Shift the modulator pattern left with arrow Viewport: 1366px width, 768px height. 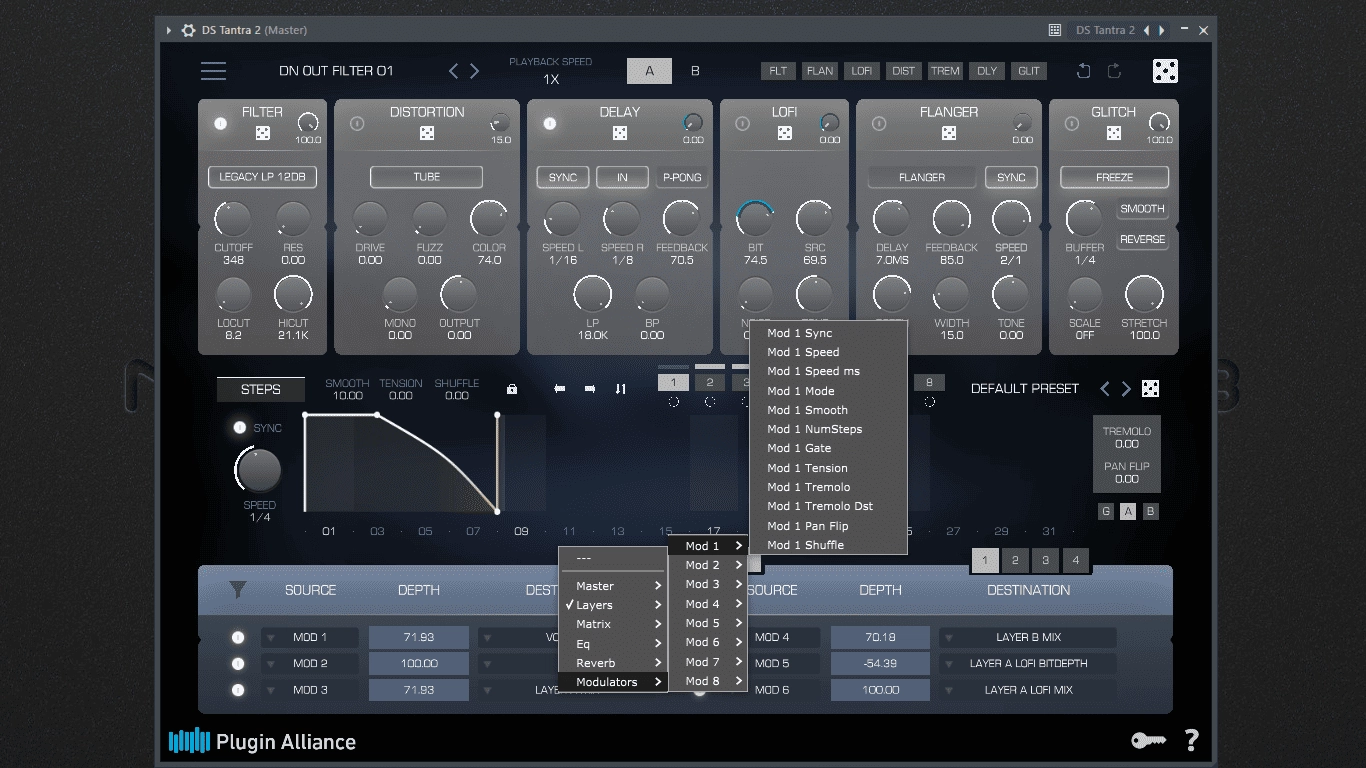coord(560,389)
